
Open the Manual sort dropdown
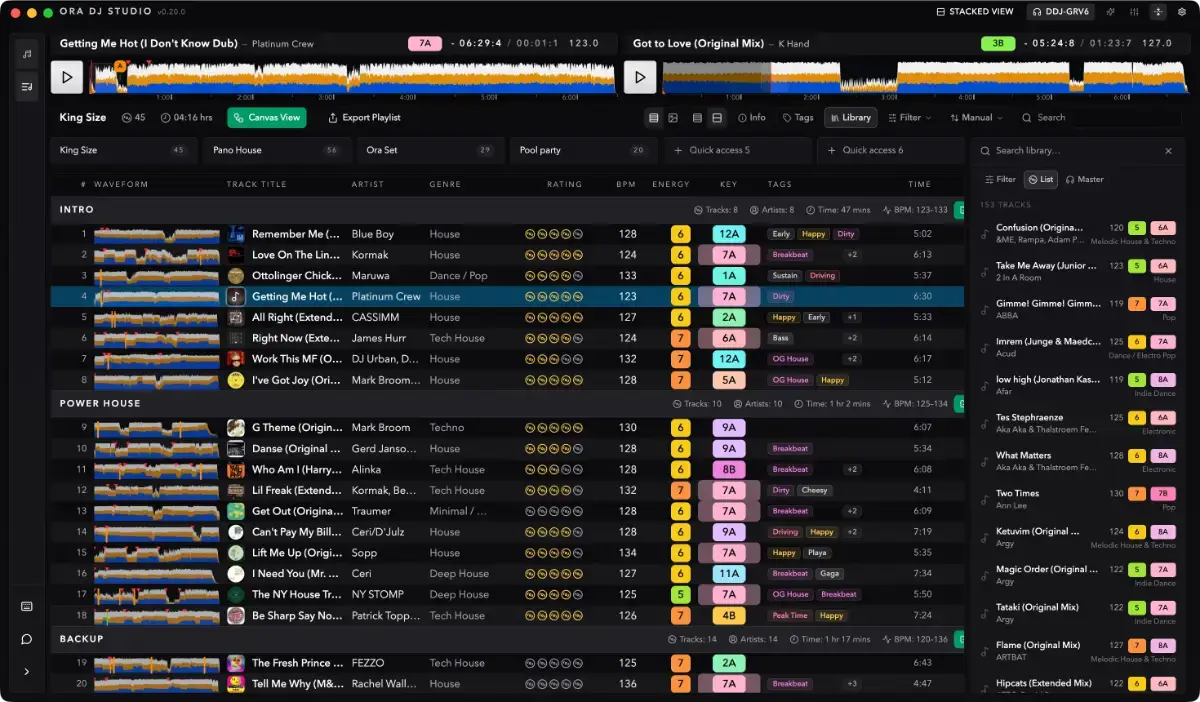976,117
